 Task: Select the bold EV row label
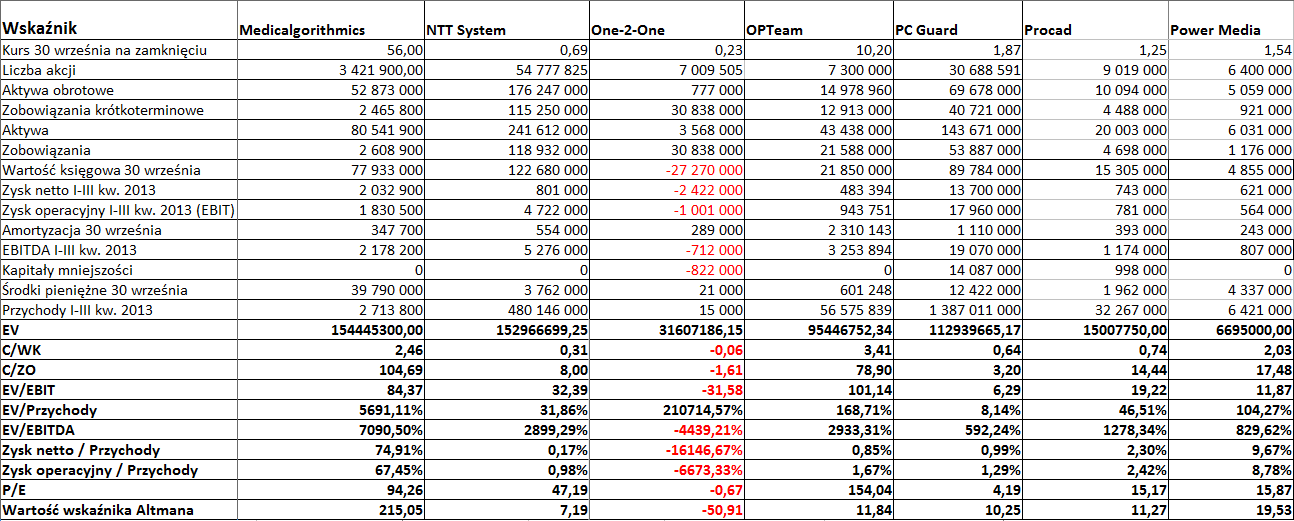coord(11,330)
